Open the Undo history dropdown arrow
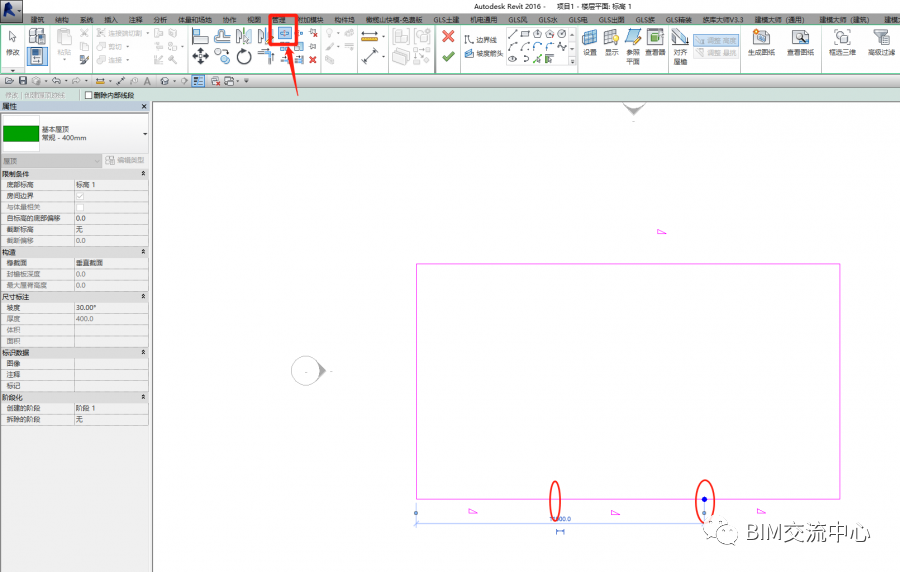Image resolution: width=900 pixels, height=572 pixels. 66,81
